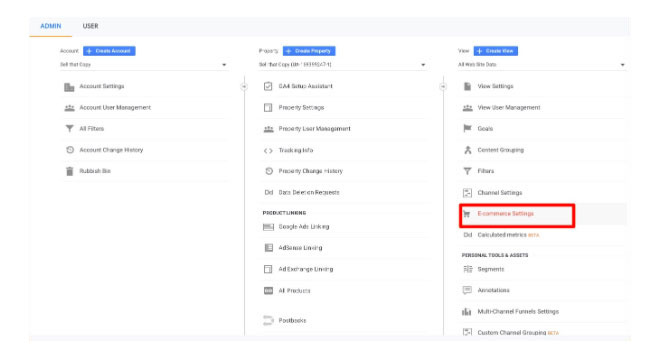This screenshot has height=361, width=665.
Task: Click the Multi-Channel Funnels bar chart icon
Action: pos(467,312)
